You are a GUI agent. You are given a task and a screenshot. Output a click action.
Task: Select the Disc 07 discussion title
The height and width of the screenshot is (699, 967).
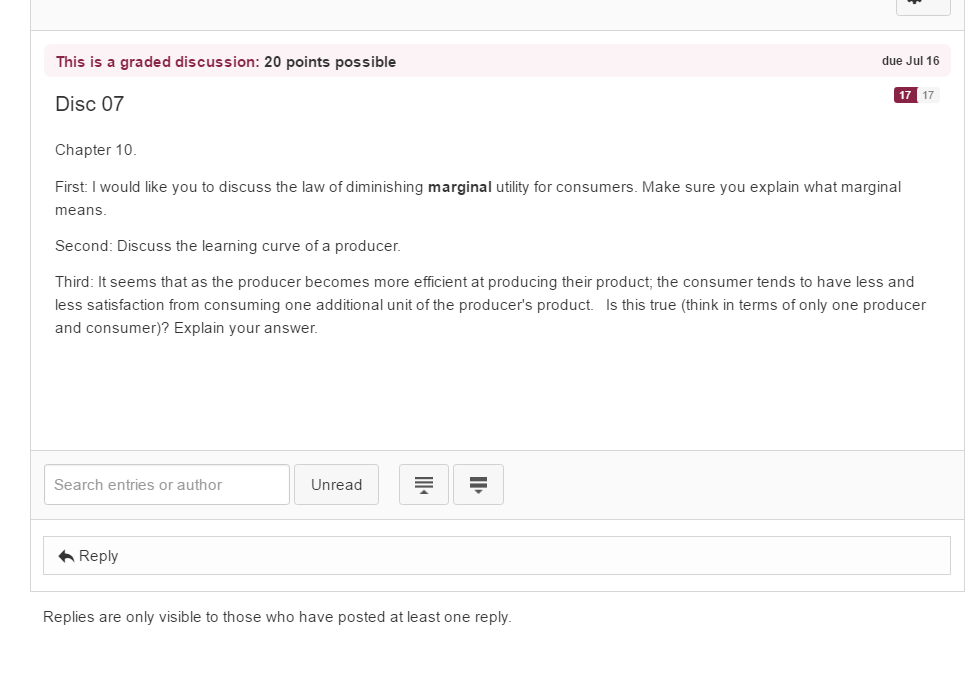tap(89, 104)
